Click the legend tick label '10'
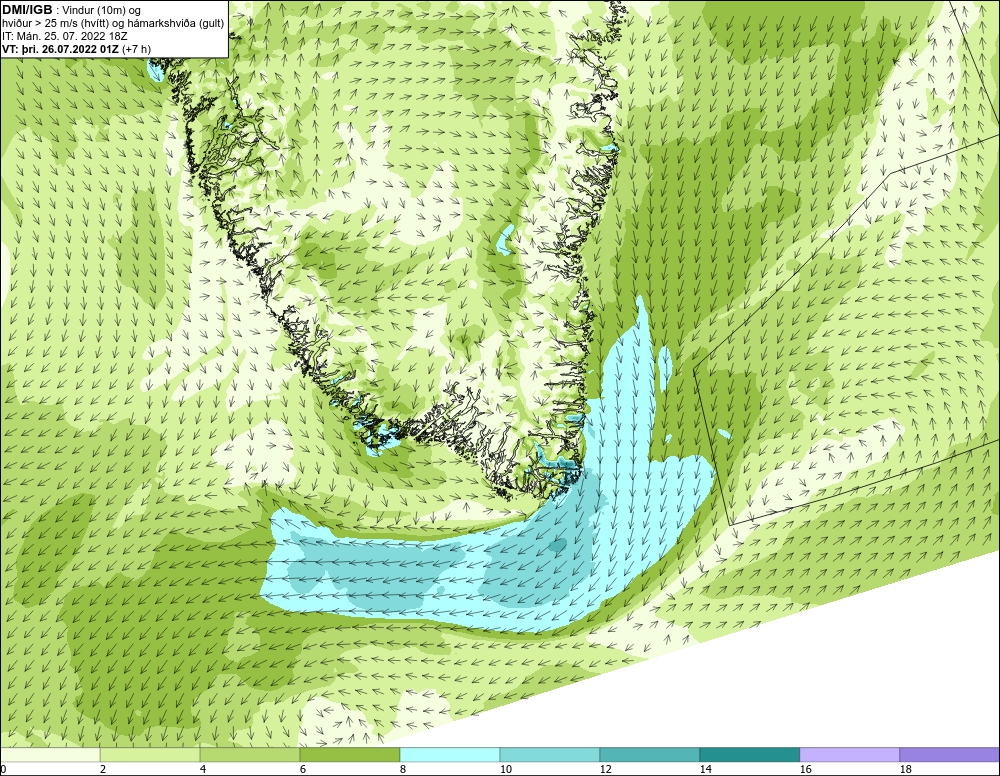The image size is (1000, 776). coord(506,770)
